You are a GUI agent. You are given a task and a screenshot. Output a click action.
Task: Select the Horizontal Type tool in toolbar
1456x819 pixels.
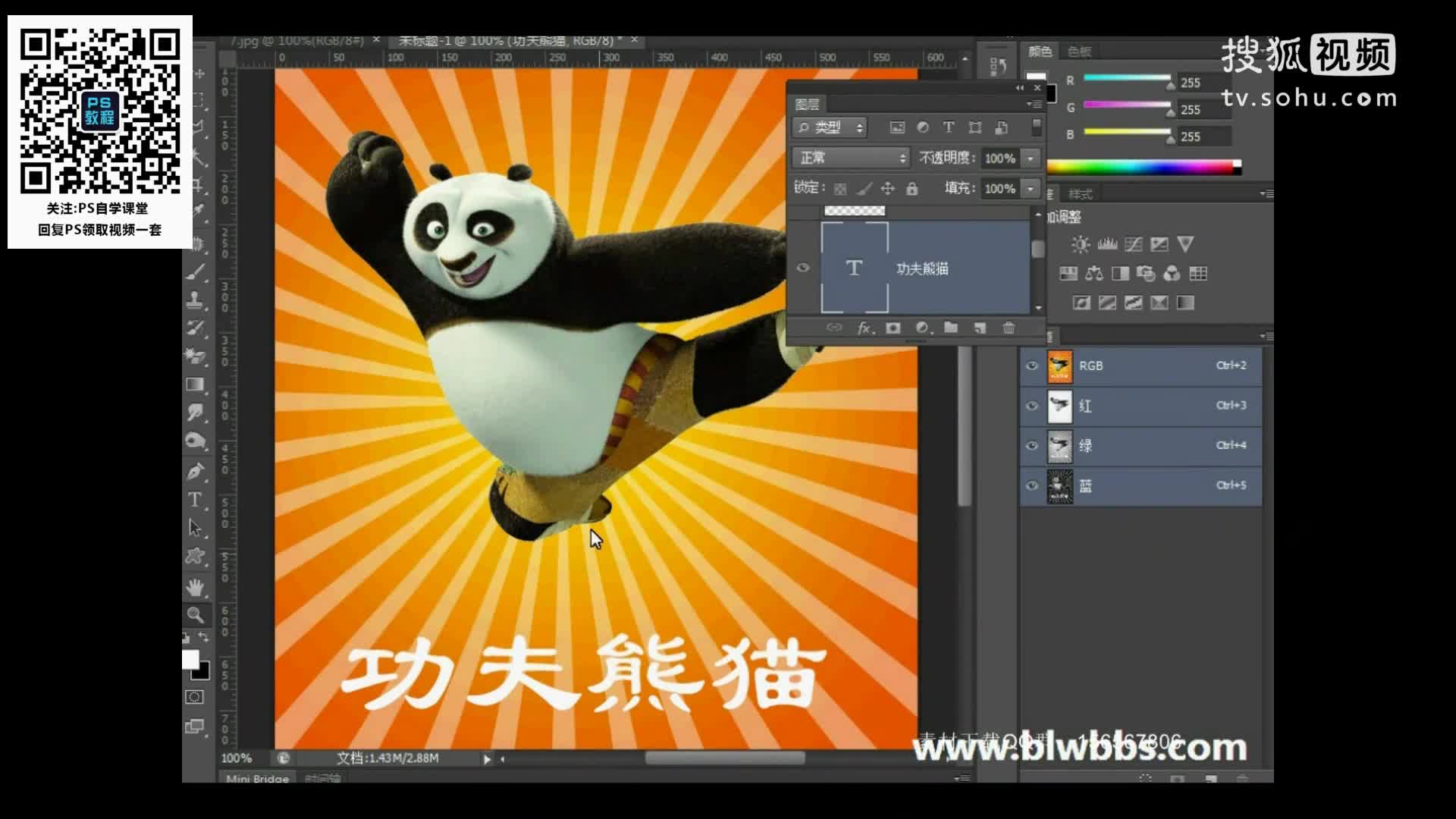tap(196, 500)
